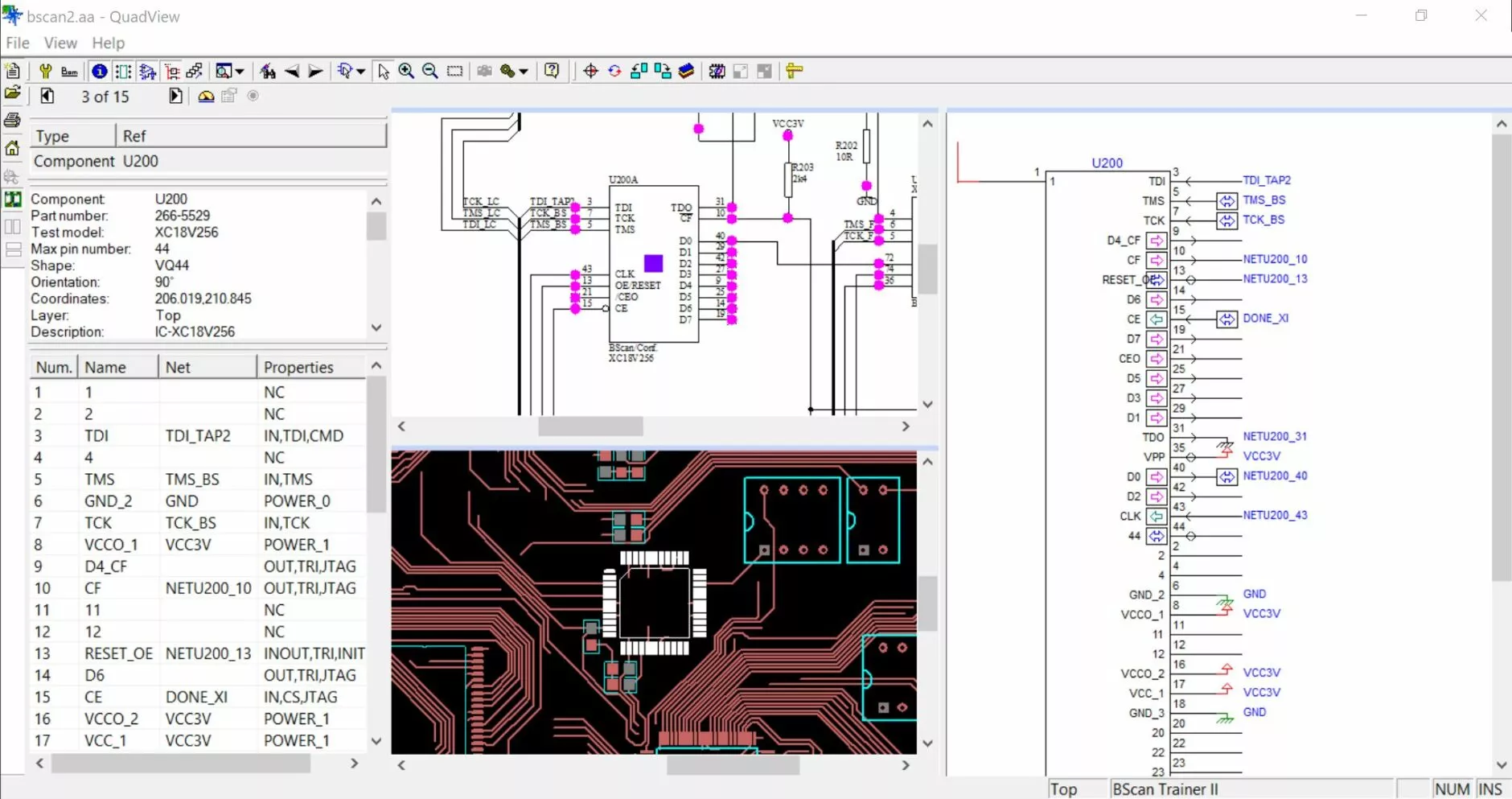The image size is (1512, 799).
Task: Click the purple U200A marker in schematic
Action: coord(653,263)
